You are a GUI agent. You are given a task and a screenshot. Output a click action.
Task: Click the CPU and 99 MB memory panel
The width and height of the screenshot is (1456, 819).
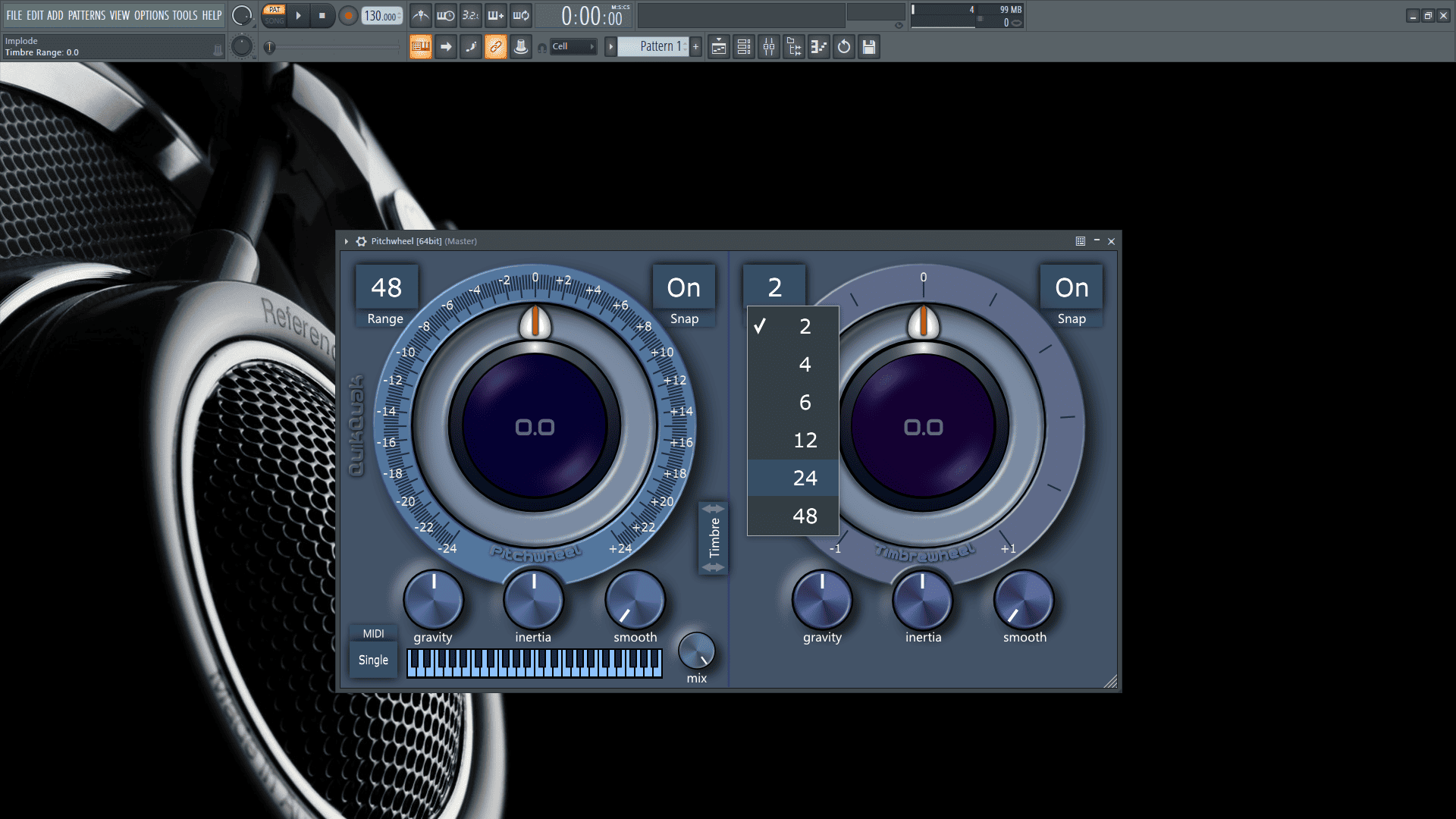968,15
